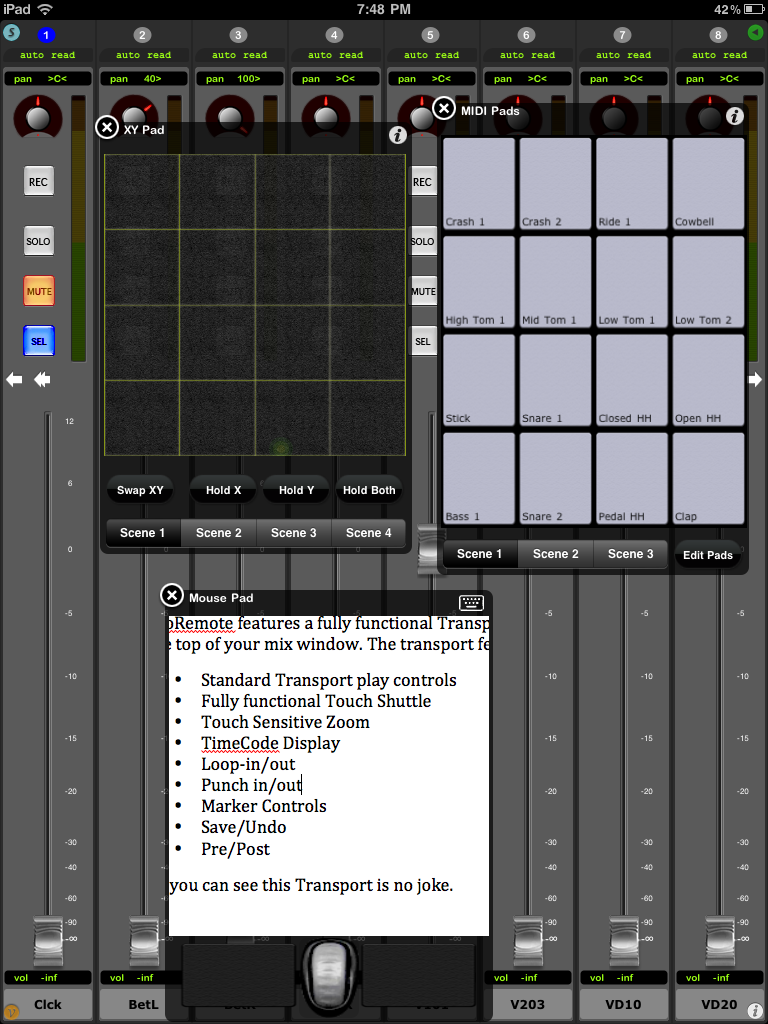The width and height of the screenshot is (768, 1024).
Task: Show info for the XY Pad
Action: pos(398,135)
